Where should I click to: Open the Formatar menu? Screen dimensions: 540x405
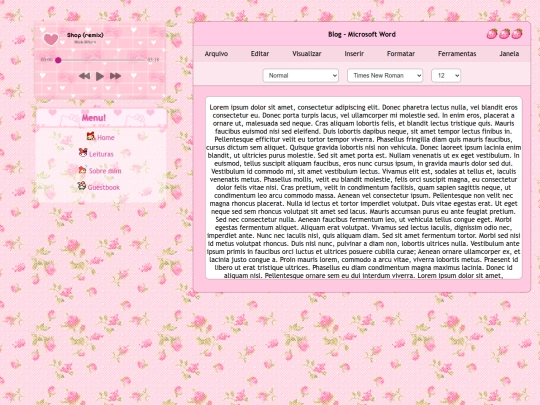401,54
